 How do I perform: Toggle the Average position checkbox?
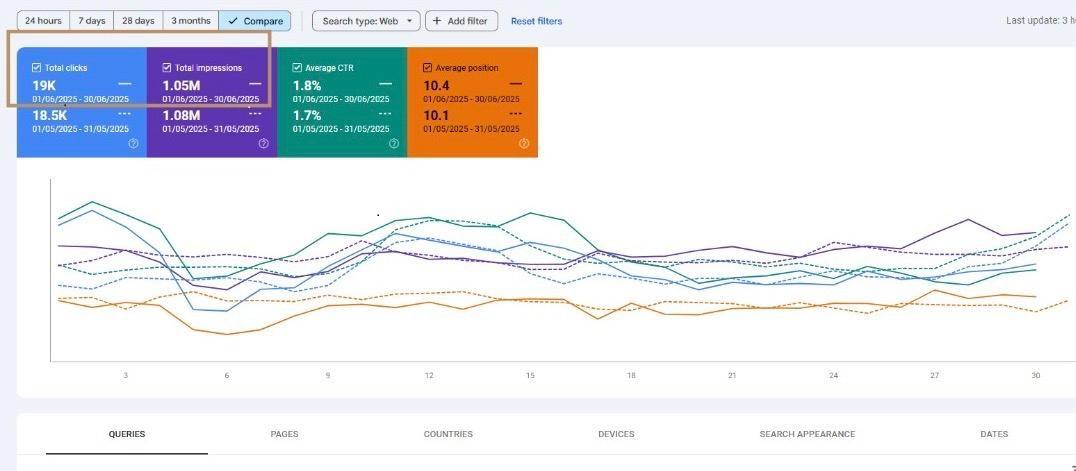428,68
